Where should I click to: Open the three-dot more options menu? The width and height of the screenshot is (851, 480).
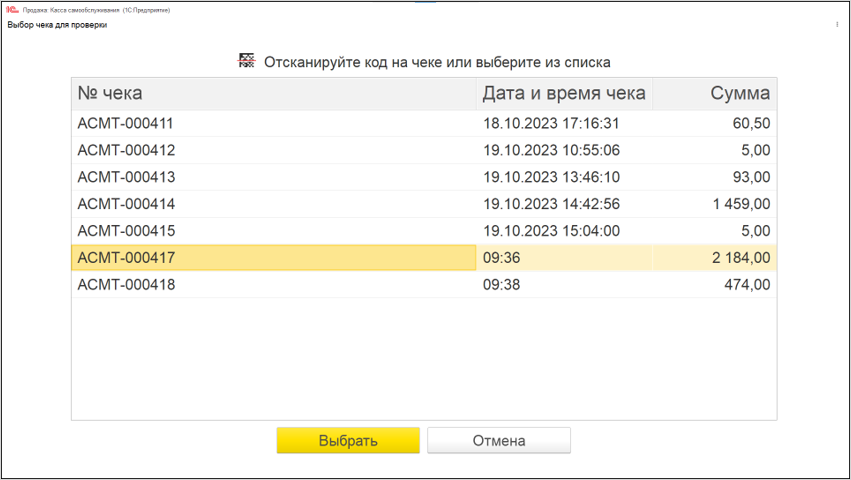coord(837,24)
